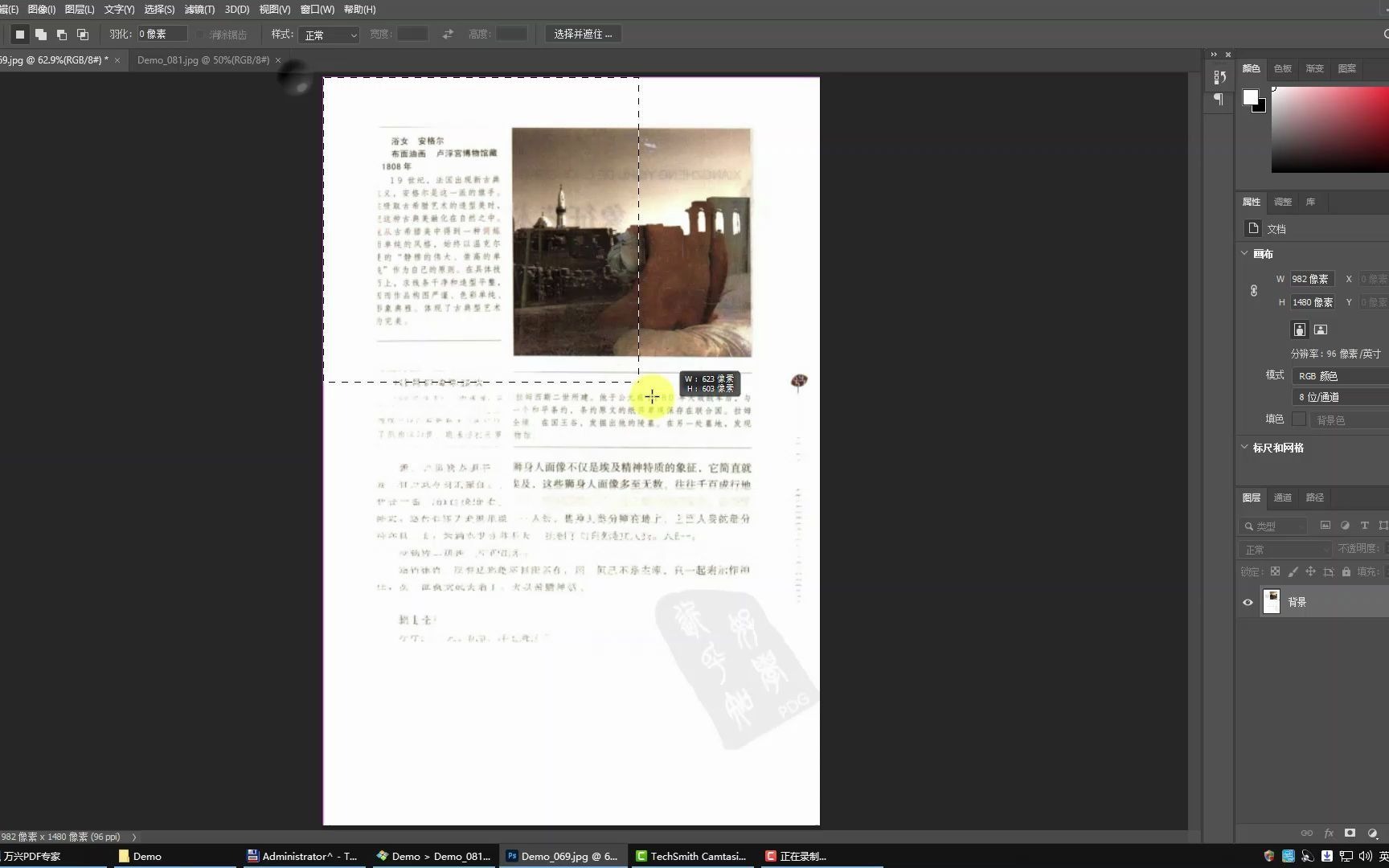Open the 样式 dropdown in options bar
Screen dimensions: 1389x868
point(328,34)
